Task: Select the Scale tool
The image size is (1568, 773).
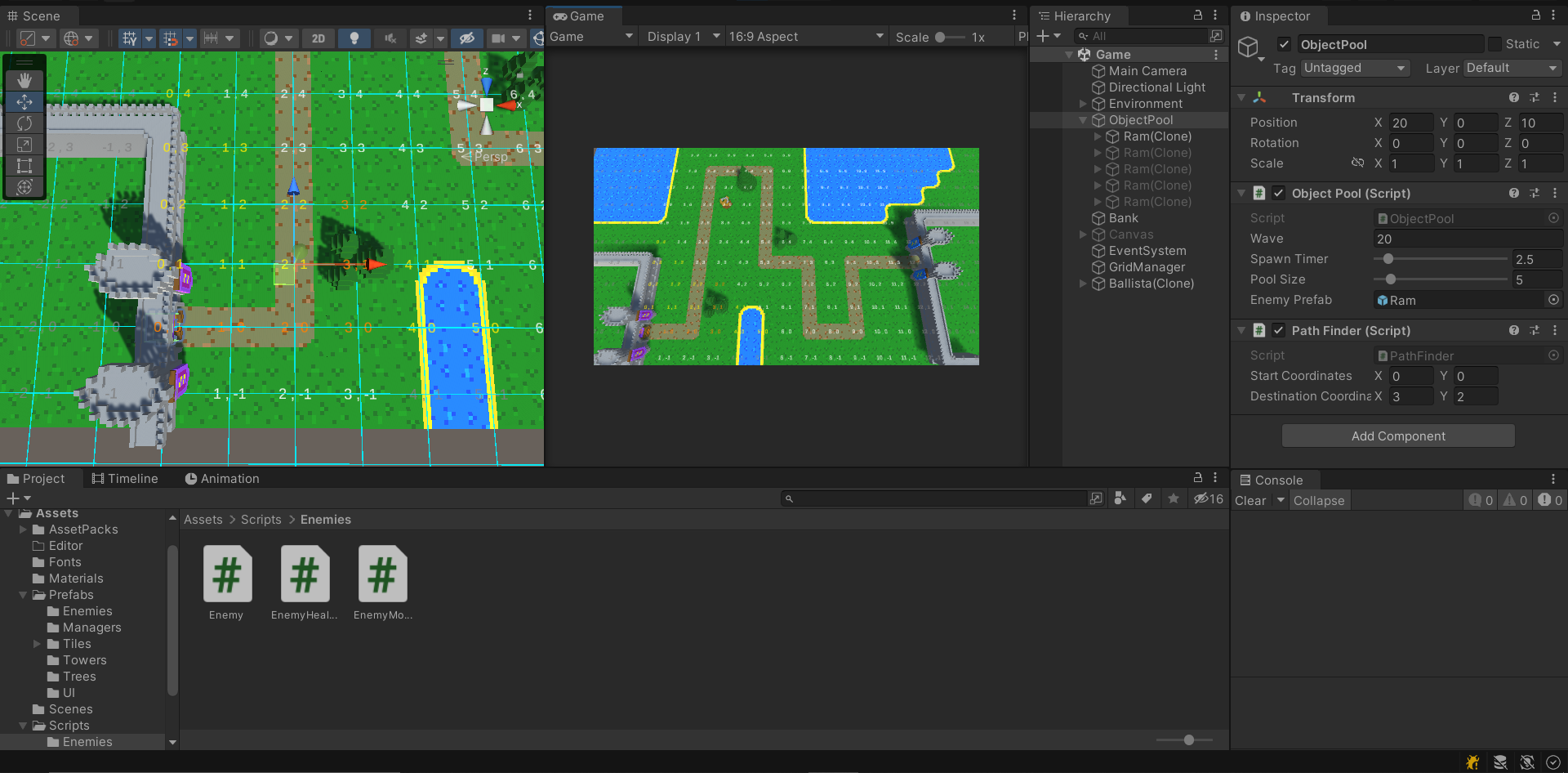Action: pyautogui.click(x=24, y=144)
